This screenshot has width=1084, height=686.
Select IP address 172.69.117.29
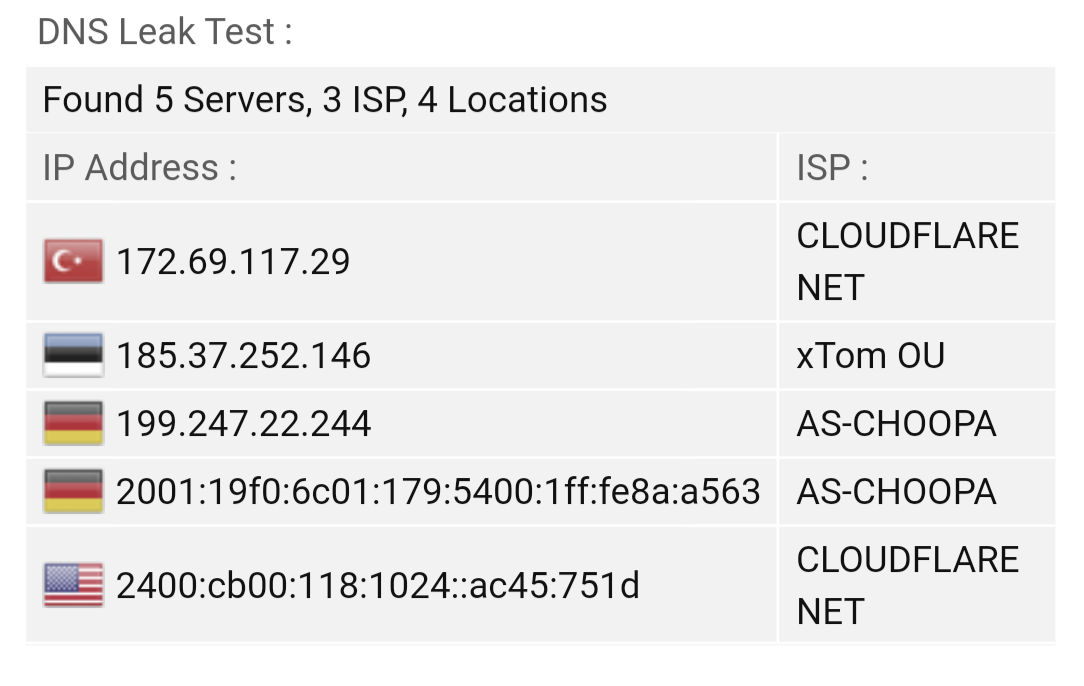pyautogui.click(x=233, y=262)
